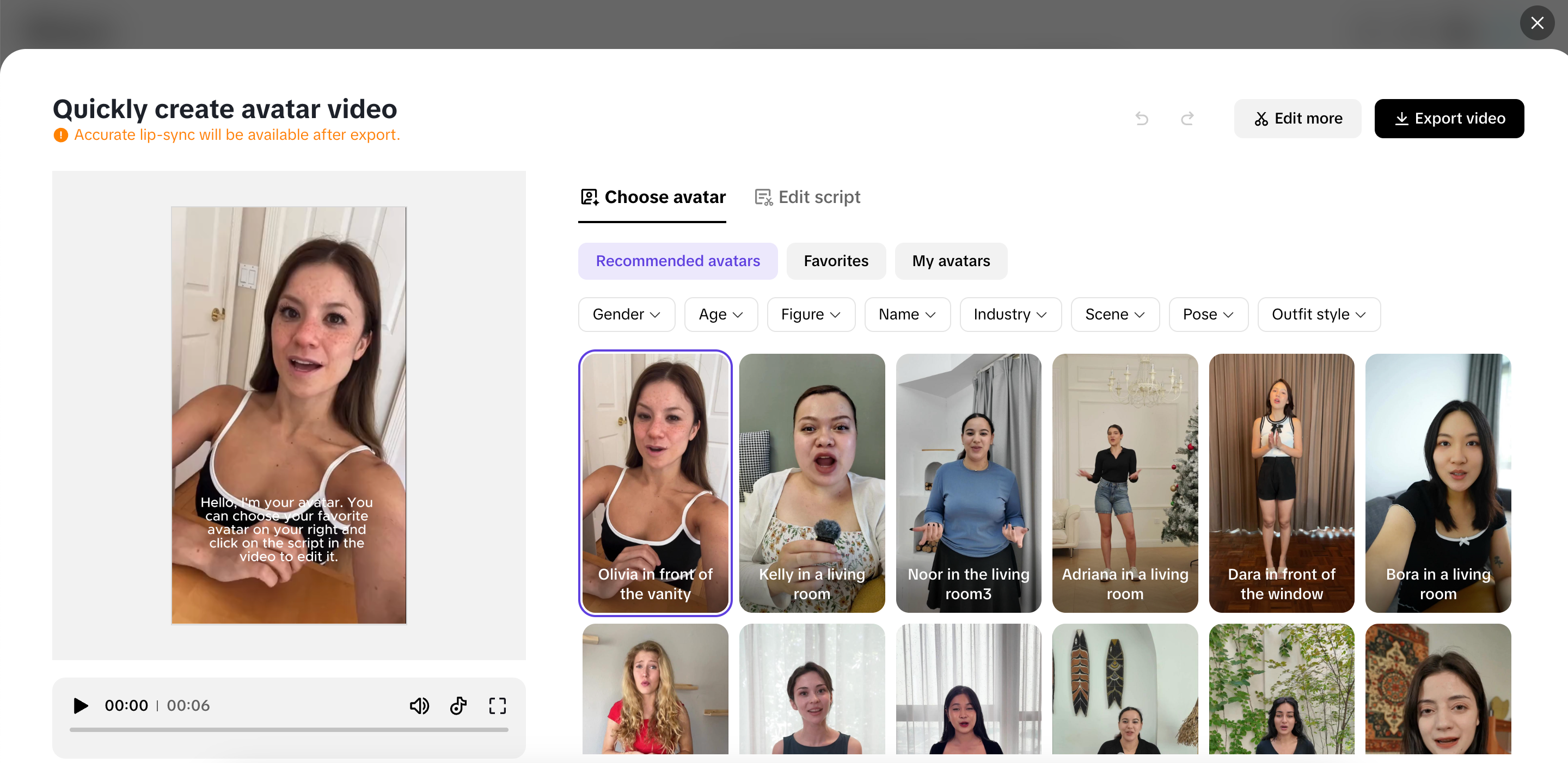This screenshot has height=763, width=1568.
Task: Export the video
Action: tap(1449, 118)
